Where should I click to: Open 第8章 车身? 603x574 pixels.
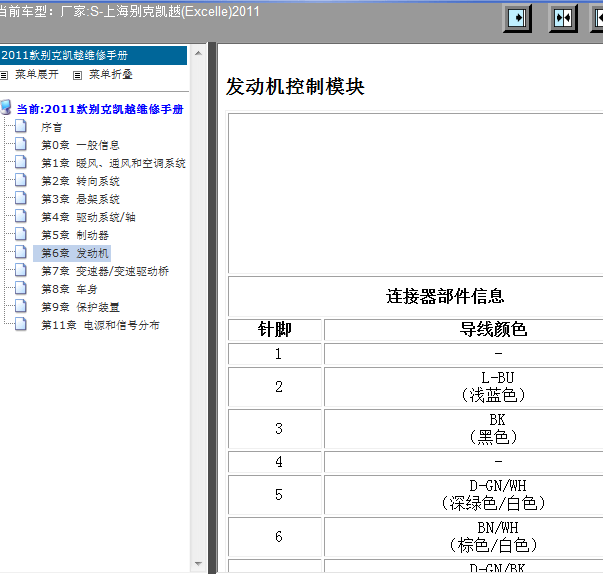[69, 289]
